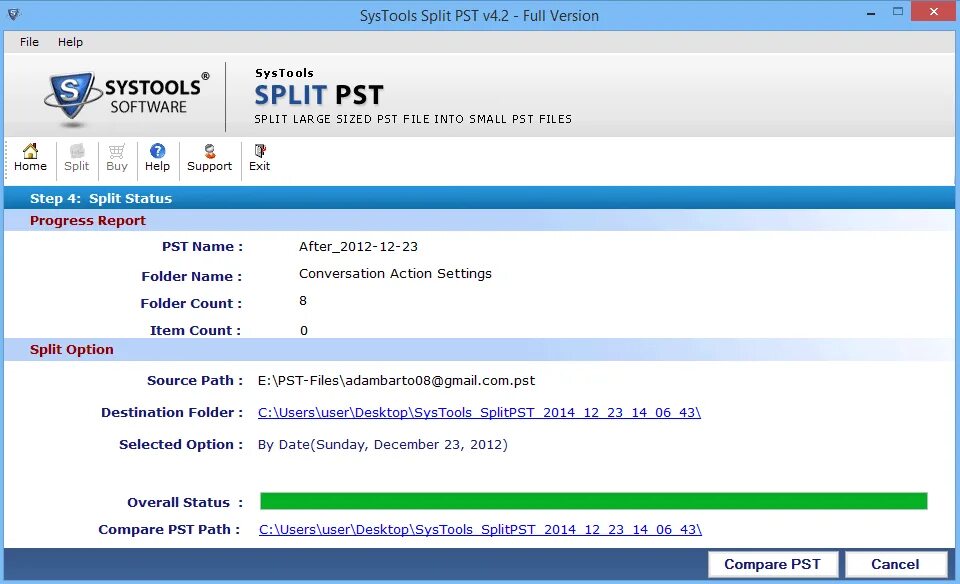Viewport: 960px width, 584px height.
Task: Click the app icon in title bar
Action: 13,13
